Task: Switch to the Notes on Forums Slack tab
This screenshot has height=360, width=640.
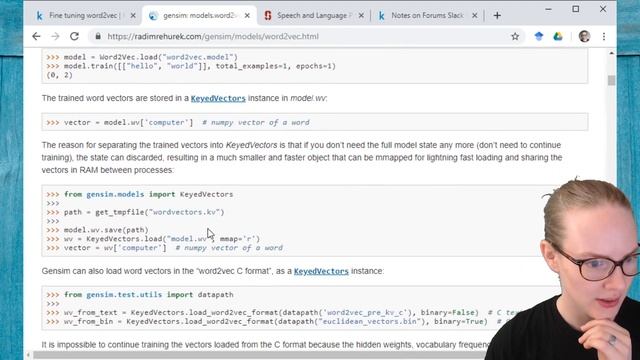Action: pos(427,16)
